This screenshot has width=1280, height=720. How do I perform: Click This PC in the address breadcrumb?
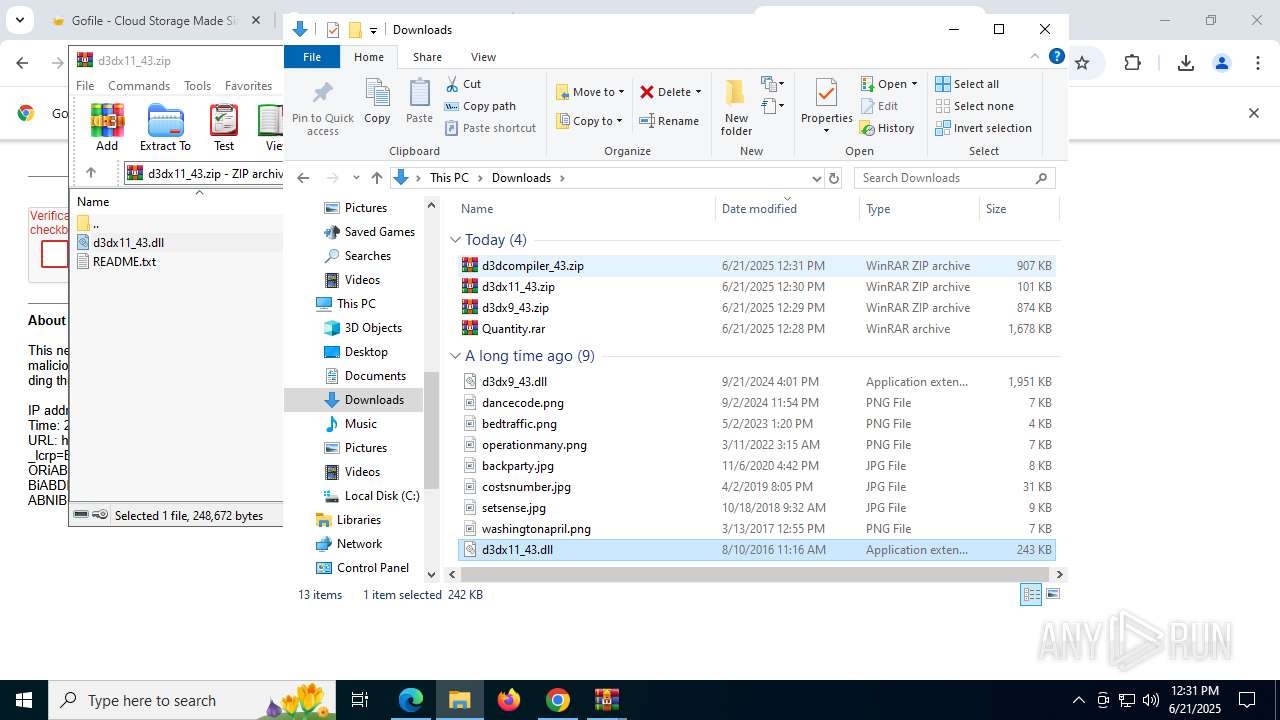point(449,178)
